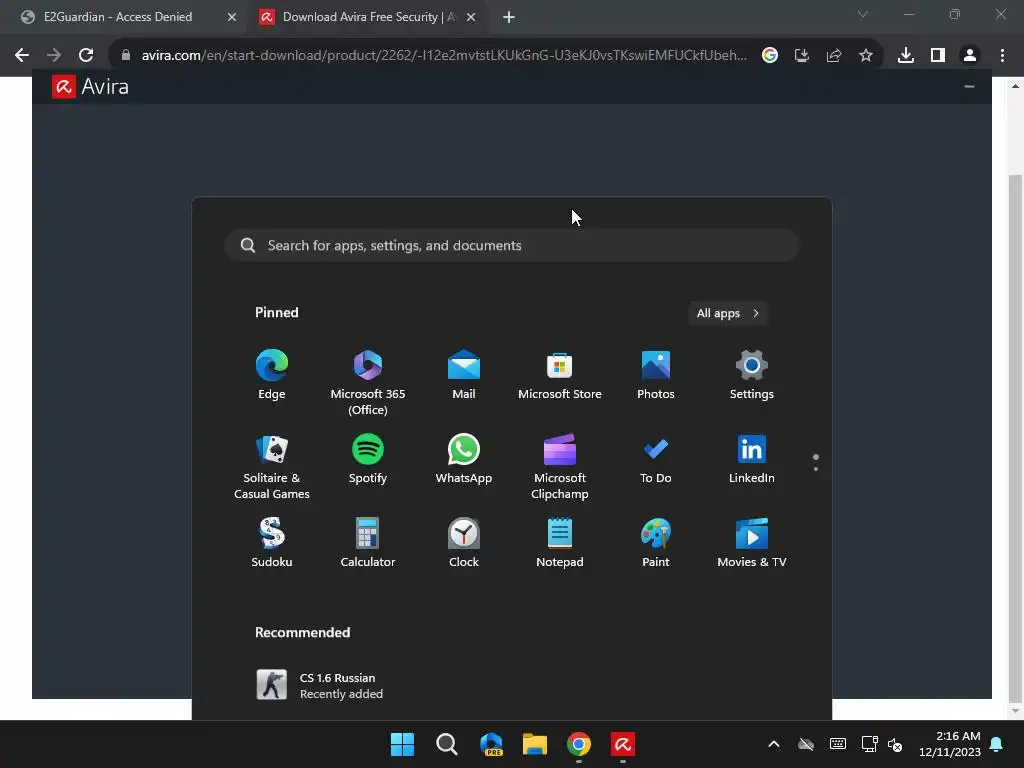Open Movies & TV app
The width and height of the screenshot is (1024, 768).
[x=752, y=543]
